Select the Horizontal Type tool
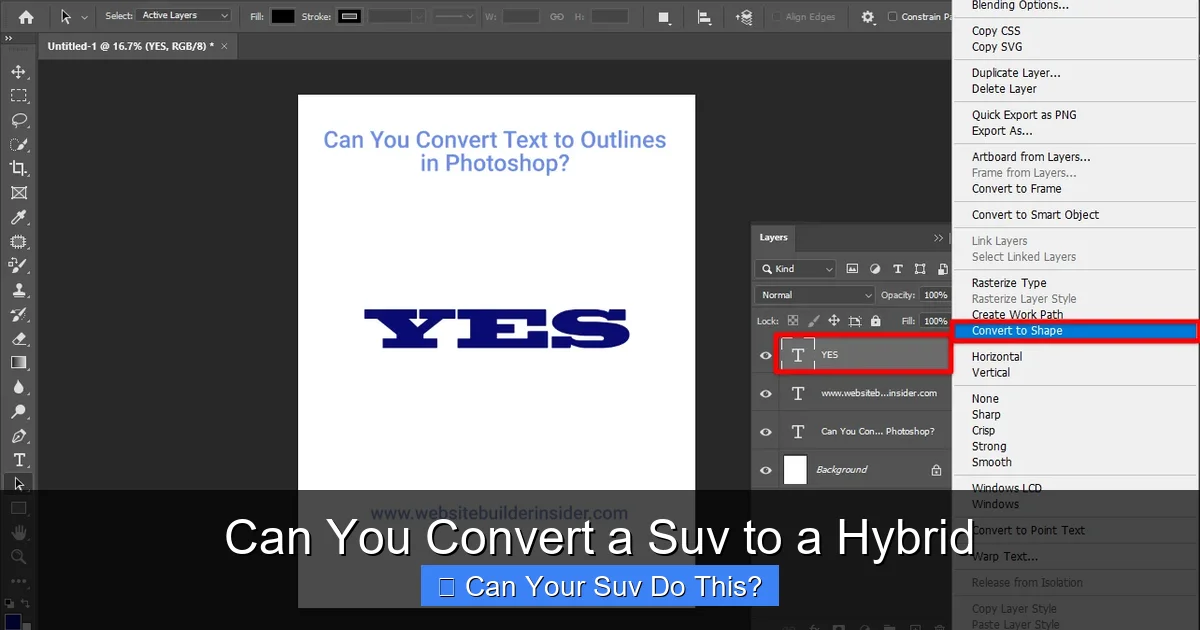The image size is (1200, 630). (x=18, y=460)
